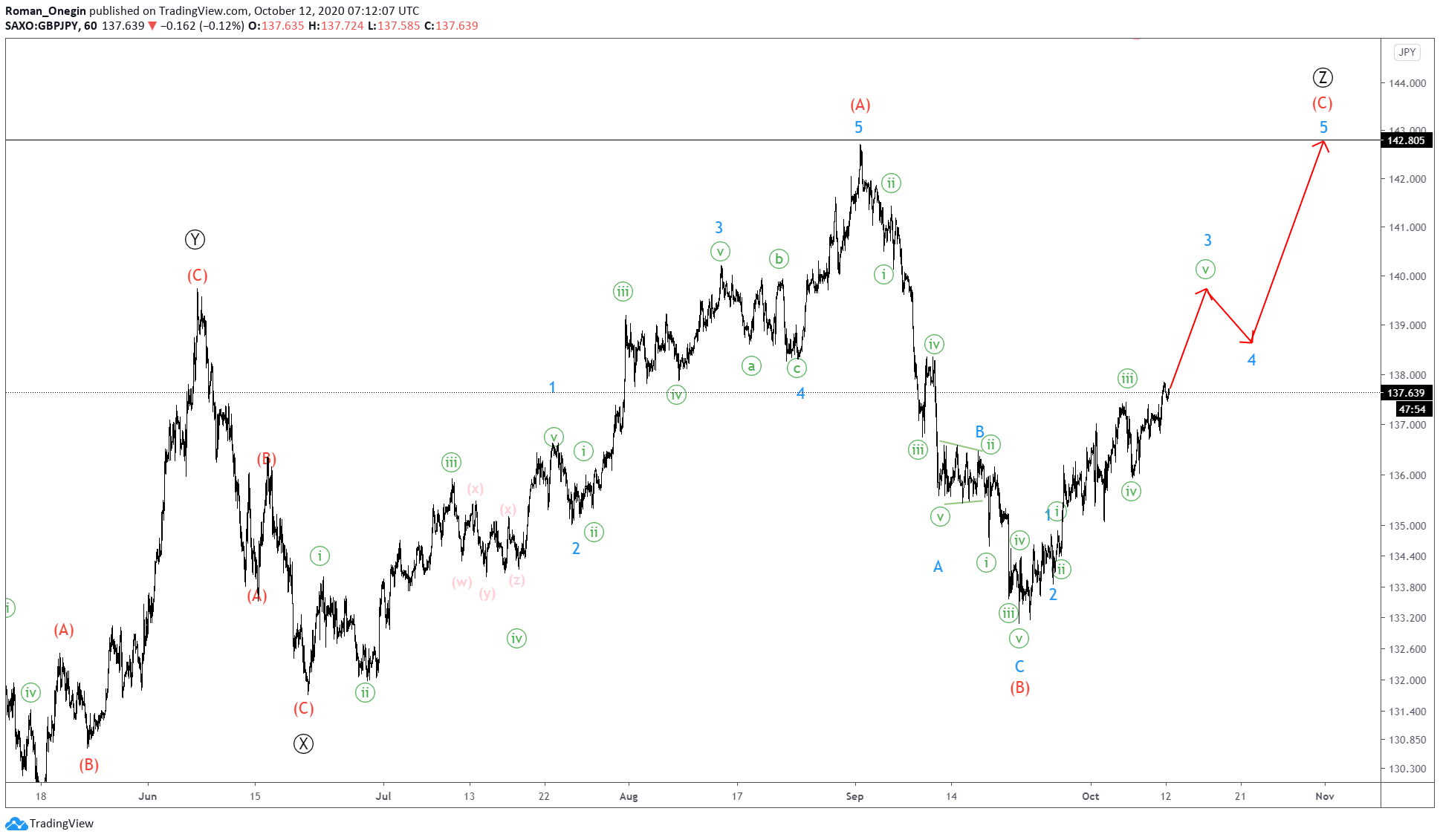Viewport: 1440px width, 840px height.
Task: Select the blue C label above red (B)
Action: click(x=1019, y=666)
